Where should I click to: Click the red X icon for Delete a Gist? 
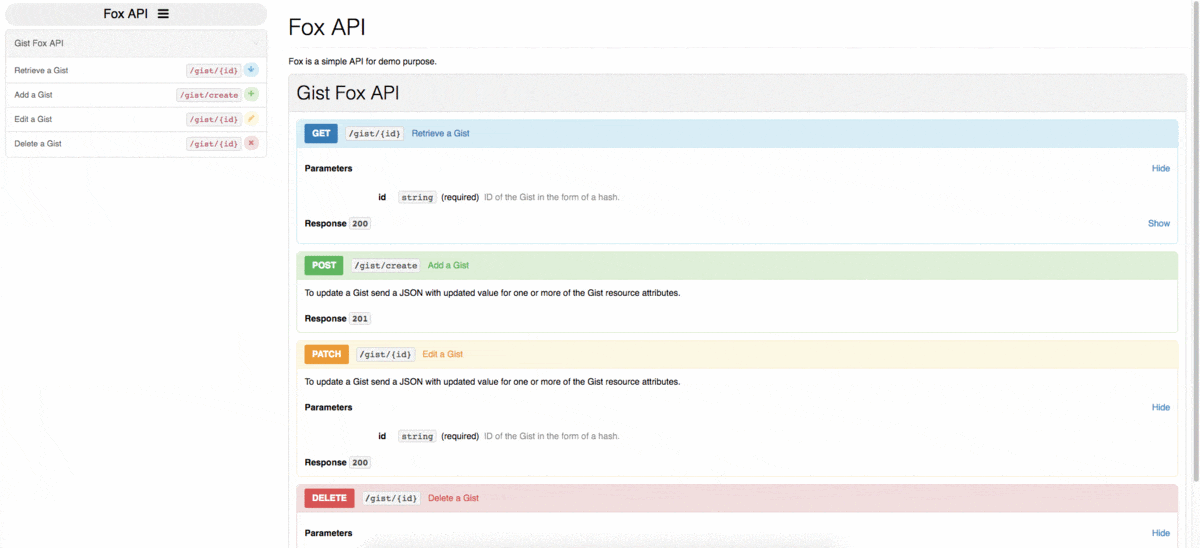251,143
